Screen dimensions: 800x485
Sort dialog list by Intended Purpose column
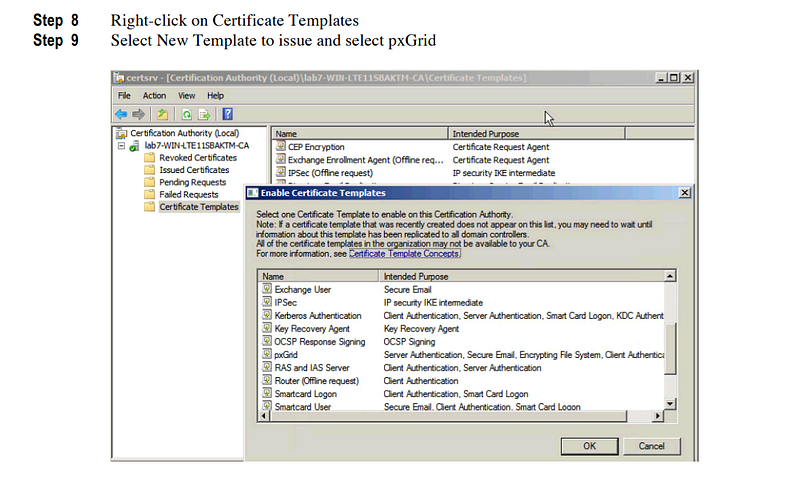[521, 276]
